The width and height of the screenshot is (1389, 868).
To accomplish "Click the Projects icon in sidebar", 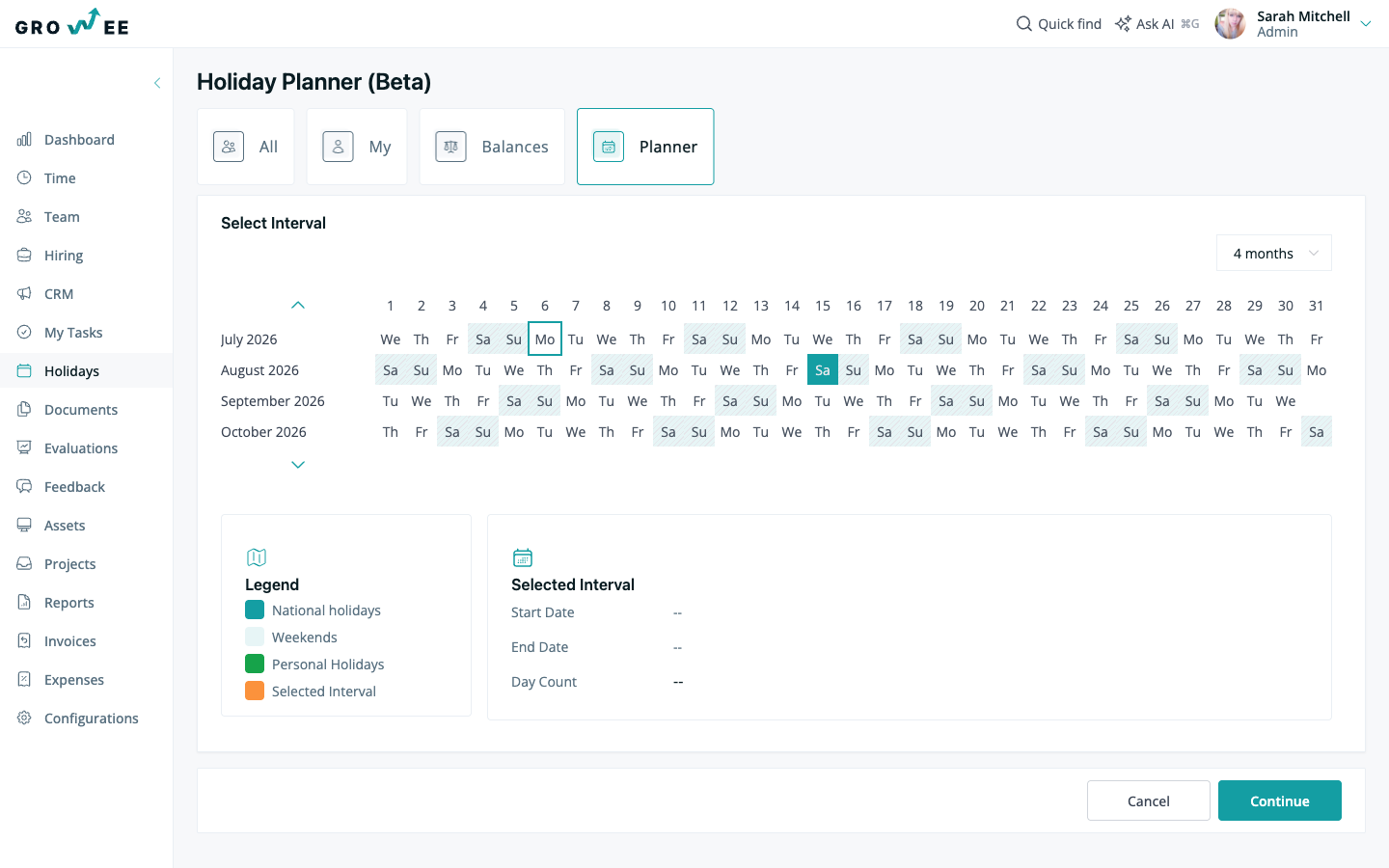I will click(24, 564).
